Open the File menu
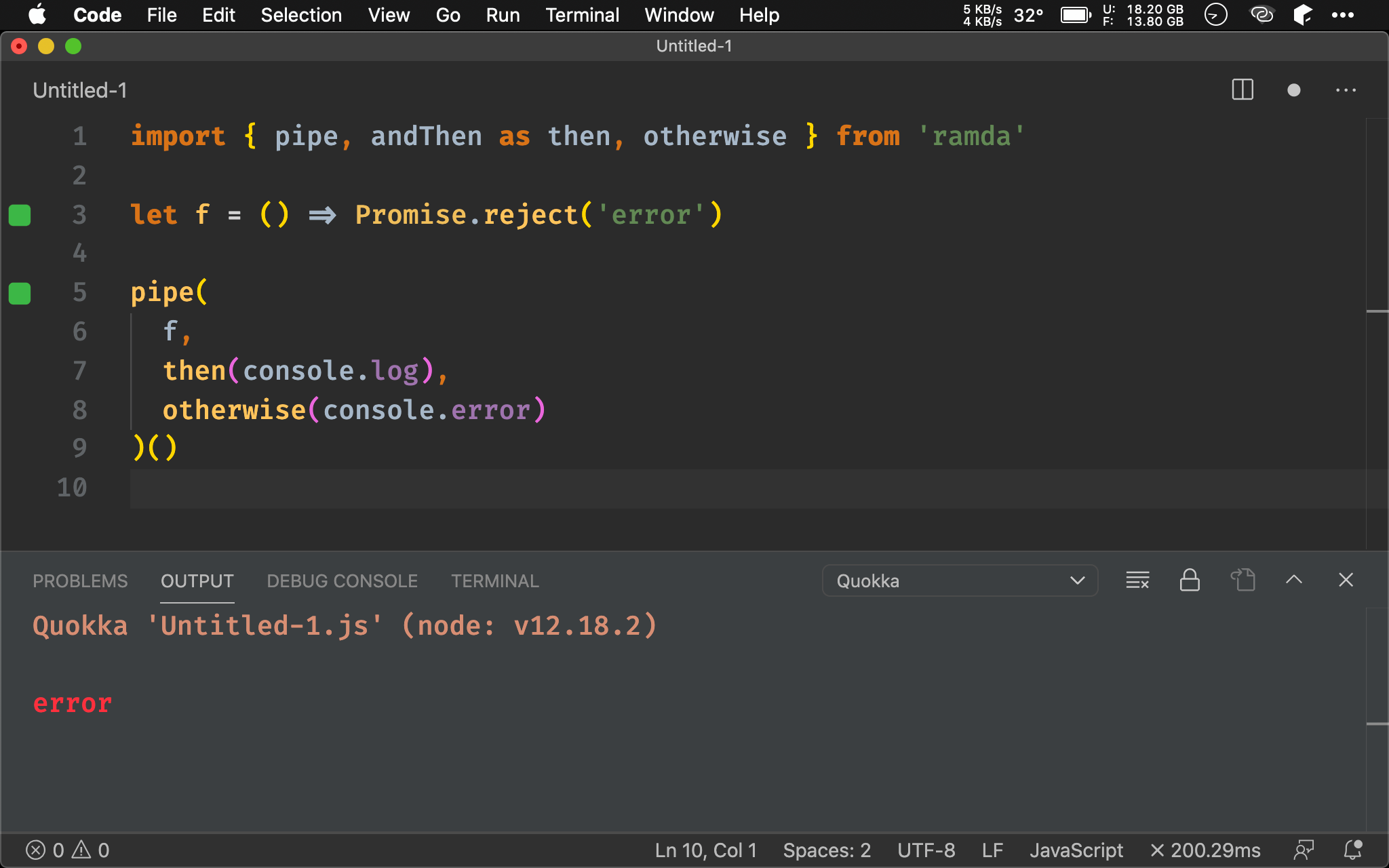The width and height of the screenshot is (1389, 868). click(162, 15)
